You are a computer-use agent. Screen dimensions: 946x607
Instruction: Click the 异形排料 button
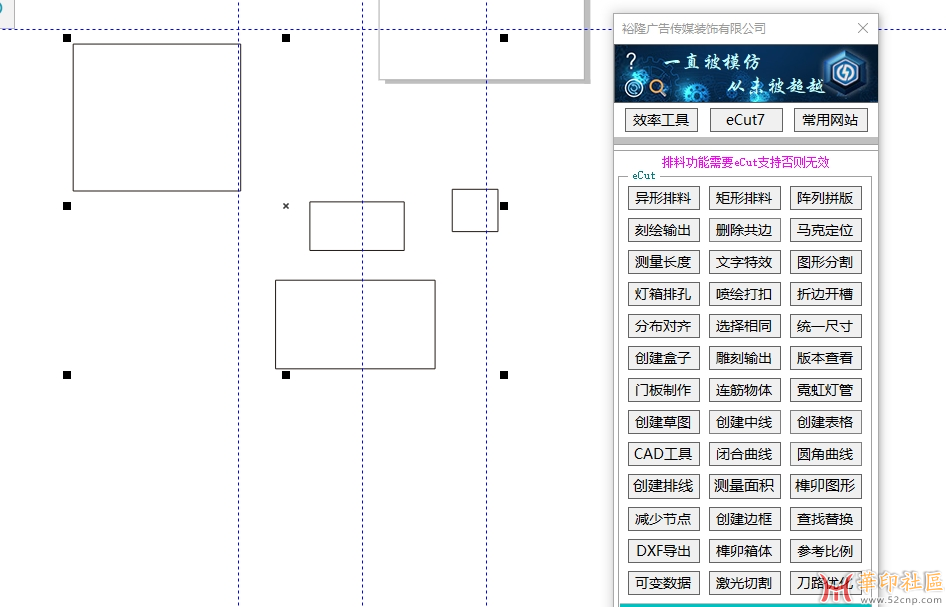point(663,198)
